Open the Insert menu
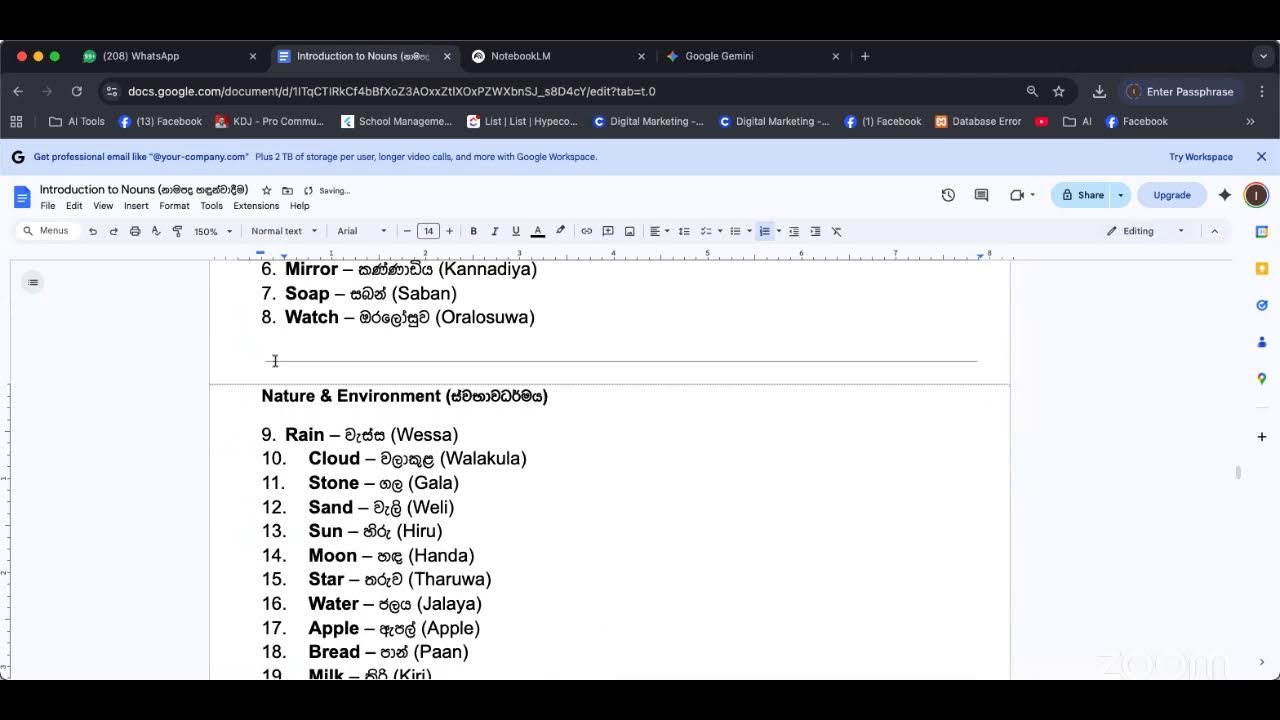Viewport: 1280px width, 720px height. [136, 206]
